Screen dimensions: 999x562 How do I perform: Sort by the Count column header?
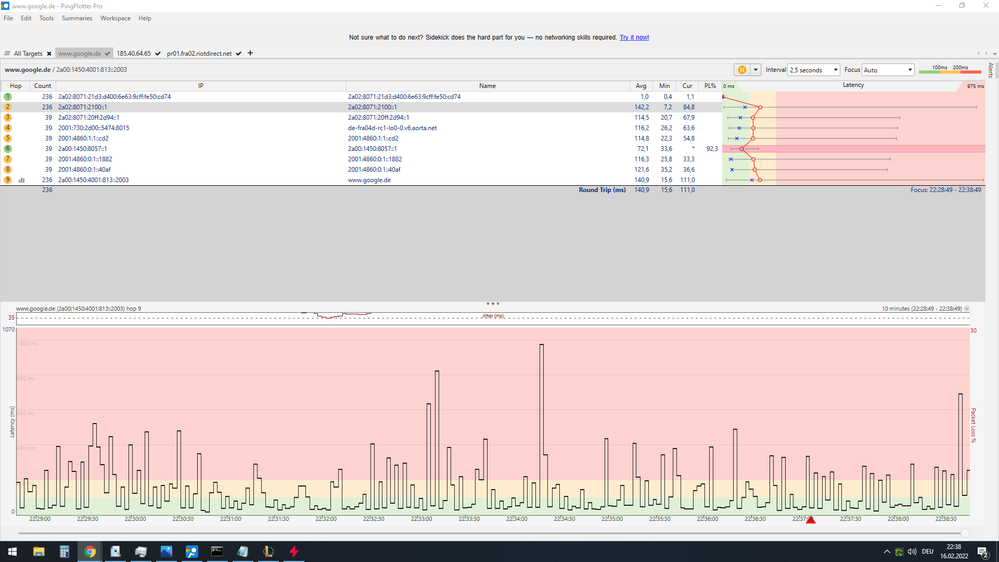(x=43, y=86)
